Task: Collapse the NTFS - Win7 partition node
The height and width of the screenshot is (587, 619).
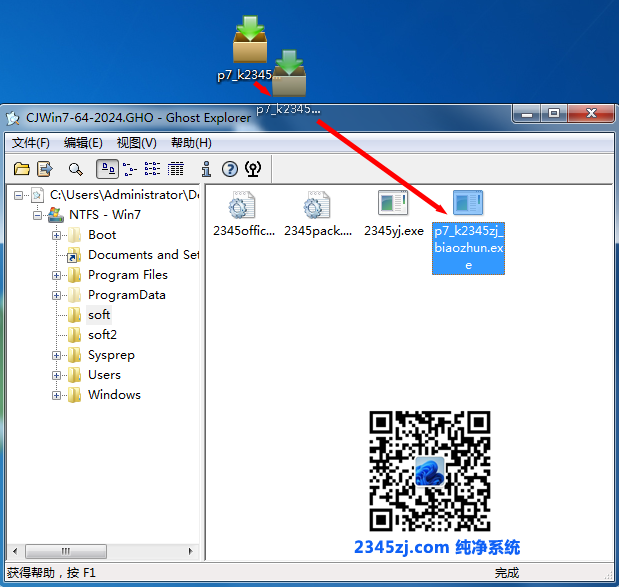Action: point(38,215)
